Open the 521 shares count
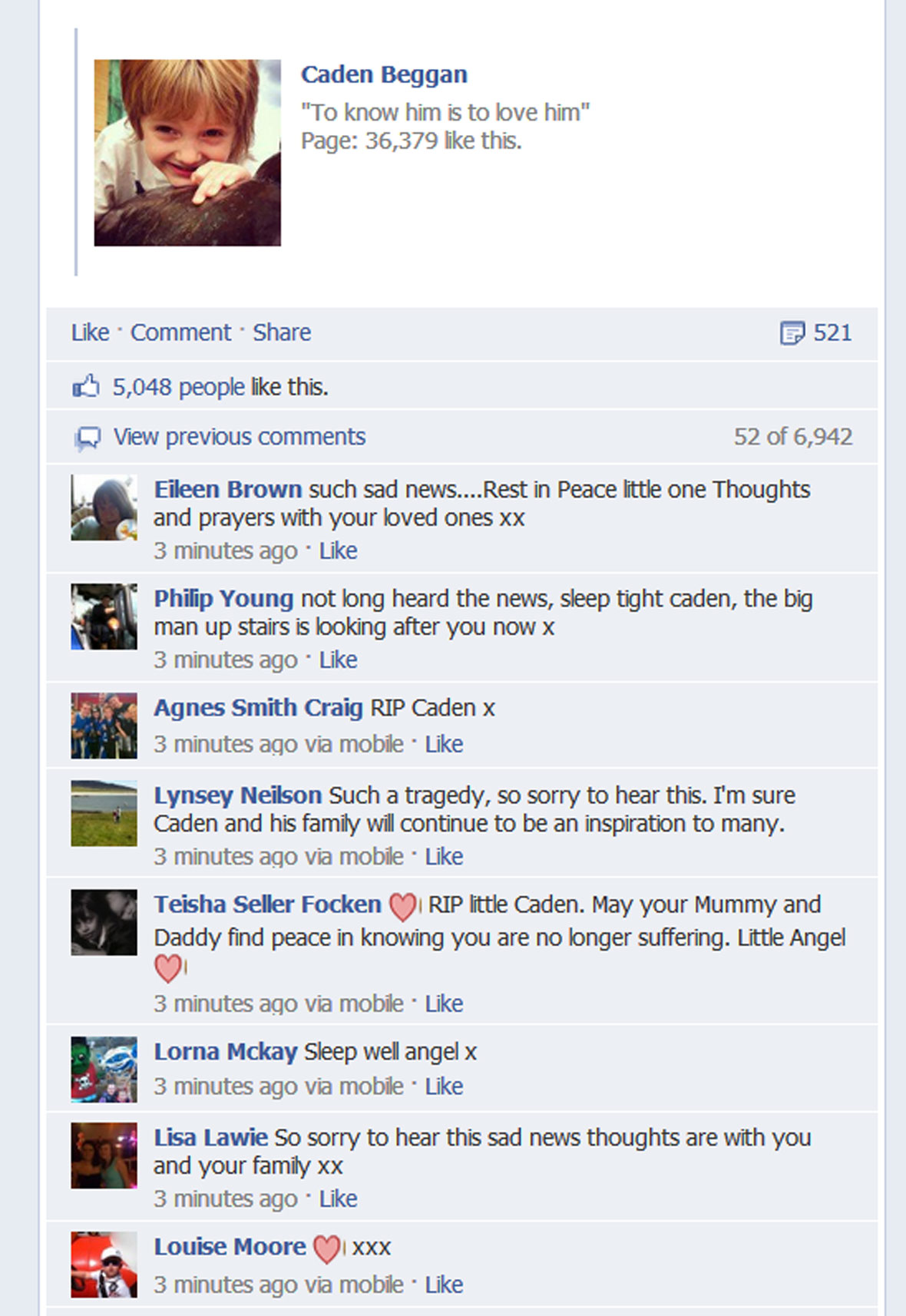The width and height of the screenshot is (906, 1316). tap(832, 332)
